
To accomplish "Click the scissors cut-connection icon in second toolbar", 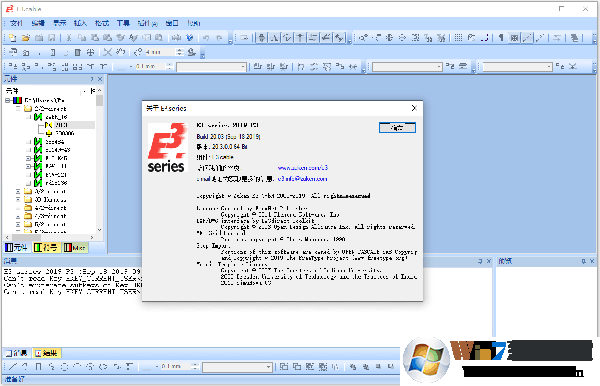I will pyautogui.click(x=108, y=52).
